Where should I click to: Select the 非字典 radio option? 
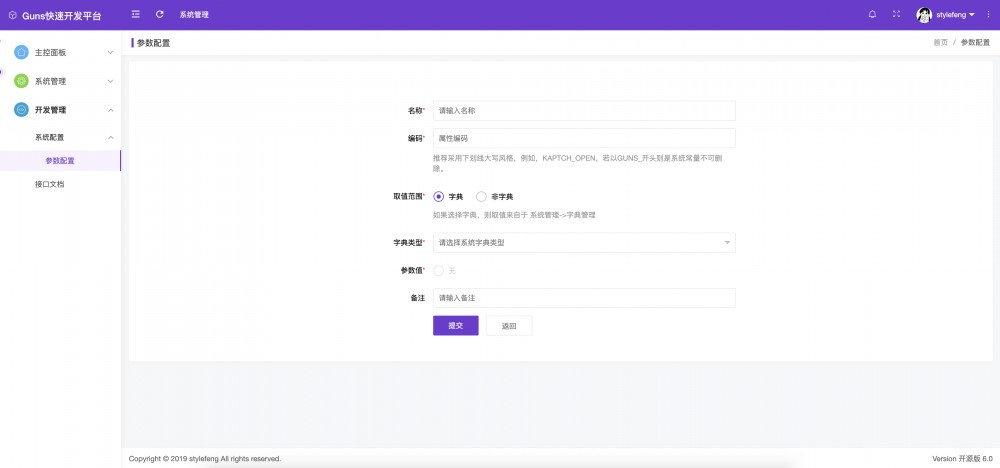482,196
